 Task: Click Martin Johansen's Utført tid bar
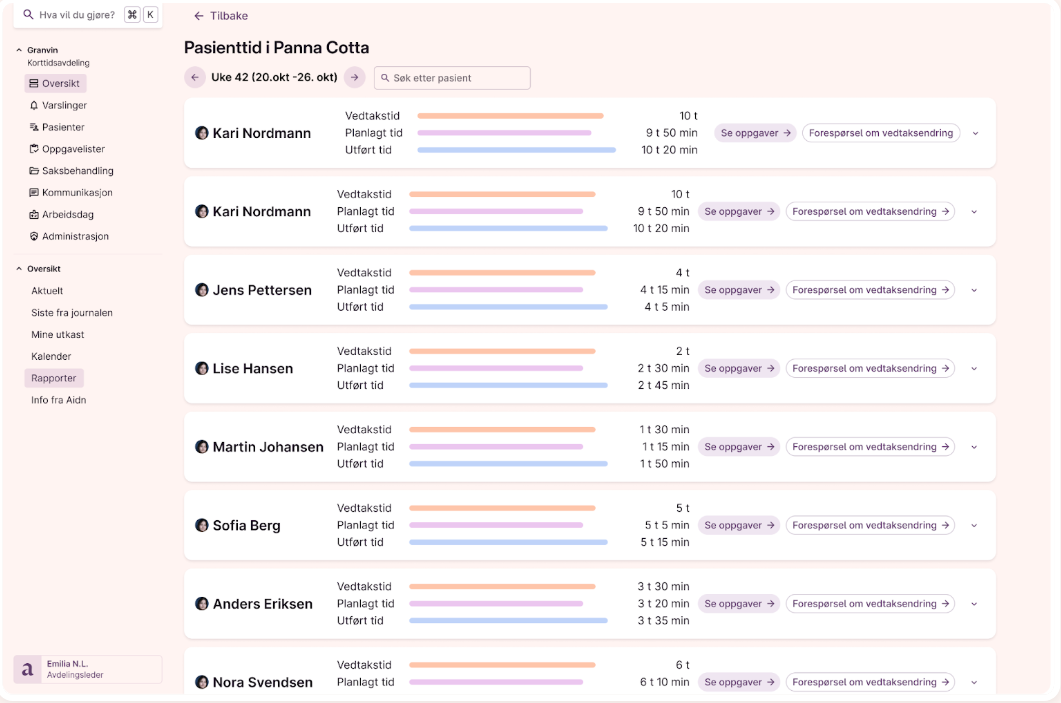tap(508, 464)
